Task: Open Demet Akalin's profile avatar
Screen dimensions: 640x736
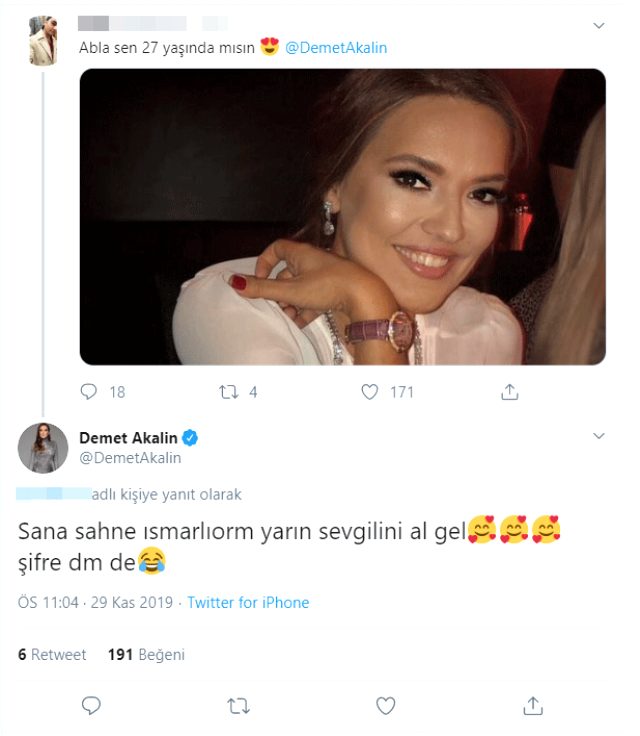Action: (43, 448)
